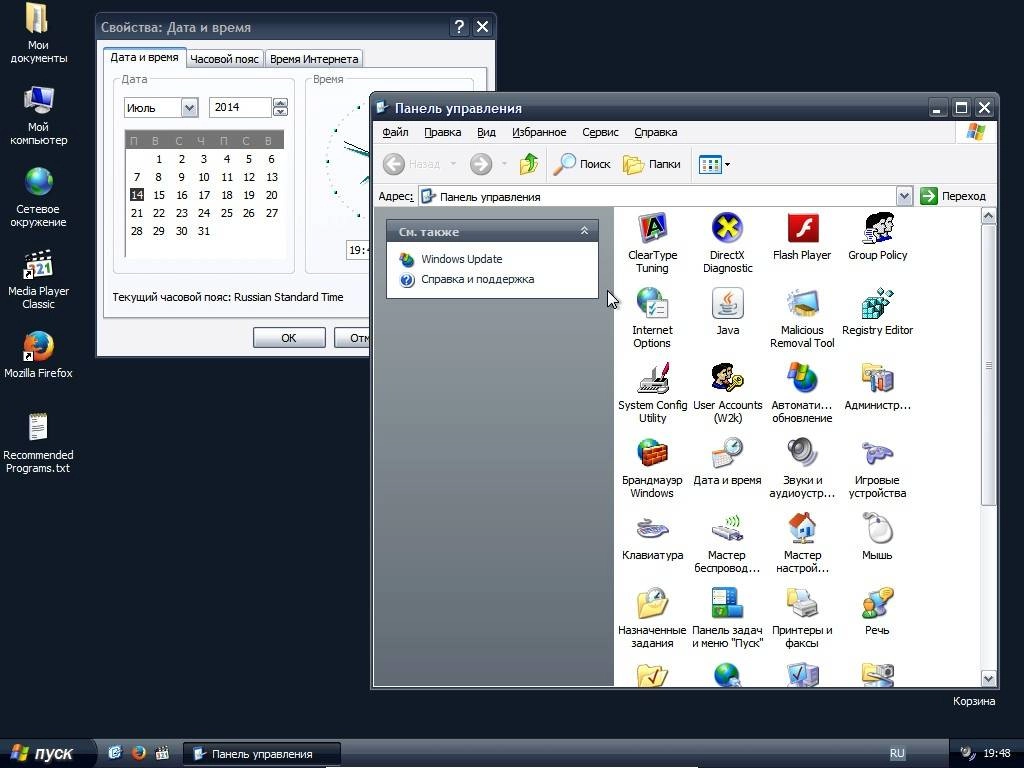Open Malicious Removal Tool icon
This screenshot has width=1024, height=768.
(x=802, y=318)
